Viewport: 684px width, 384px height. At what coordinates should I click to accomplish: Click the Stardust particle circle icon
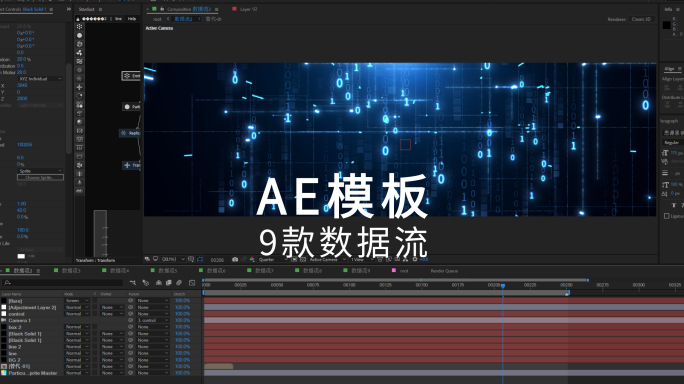point(79,35)
